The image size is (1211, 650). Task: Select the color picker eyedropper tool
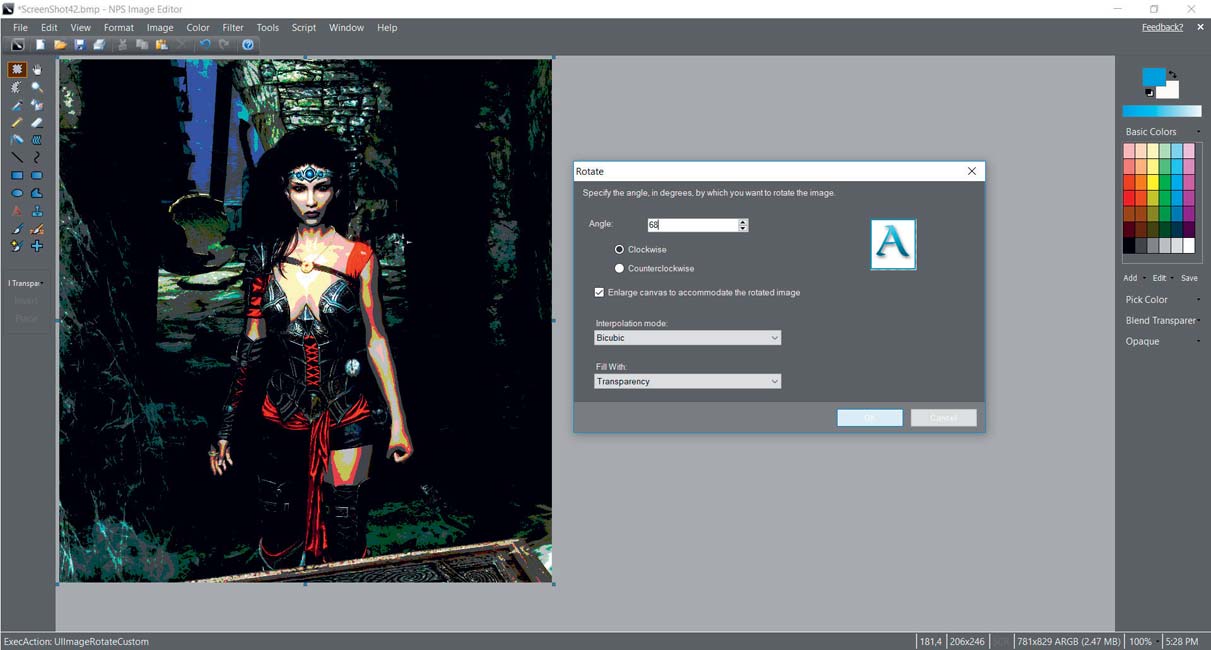click(17, 106)
